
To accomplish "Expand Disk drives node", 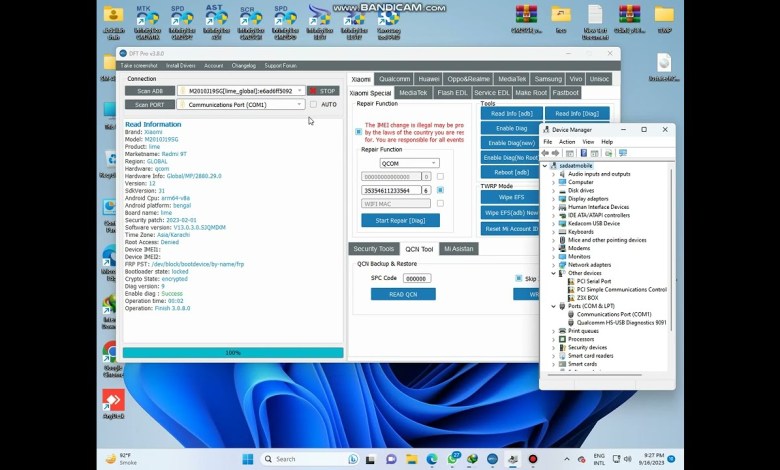I will [553, 190].
